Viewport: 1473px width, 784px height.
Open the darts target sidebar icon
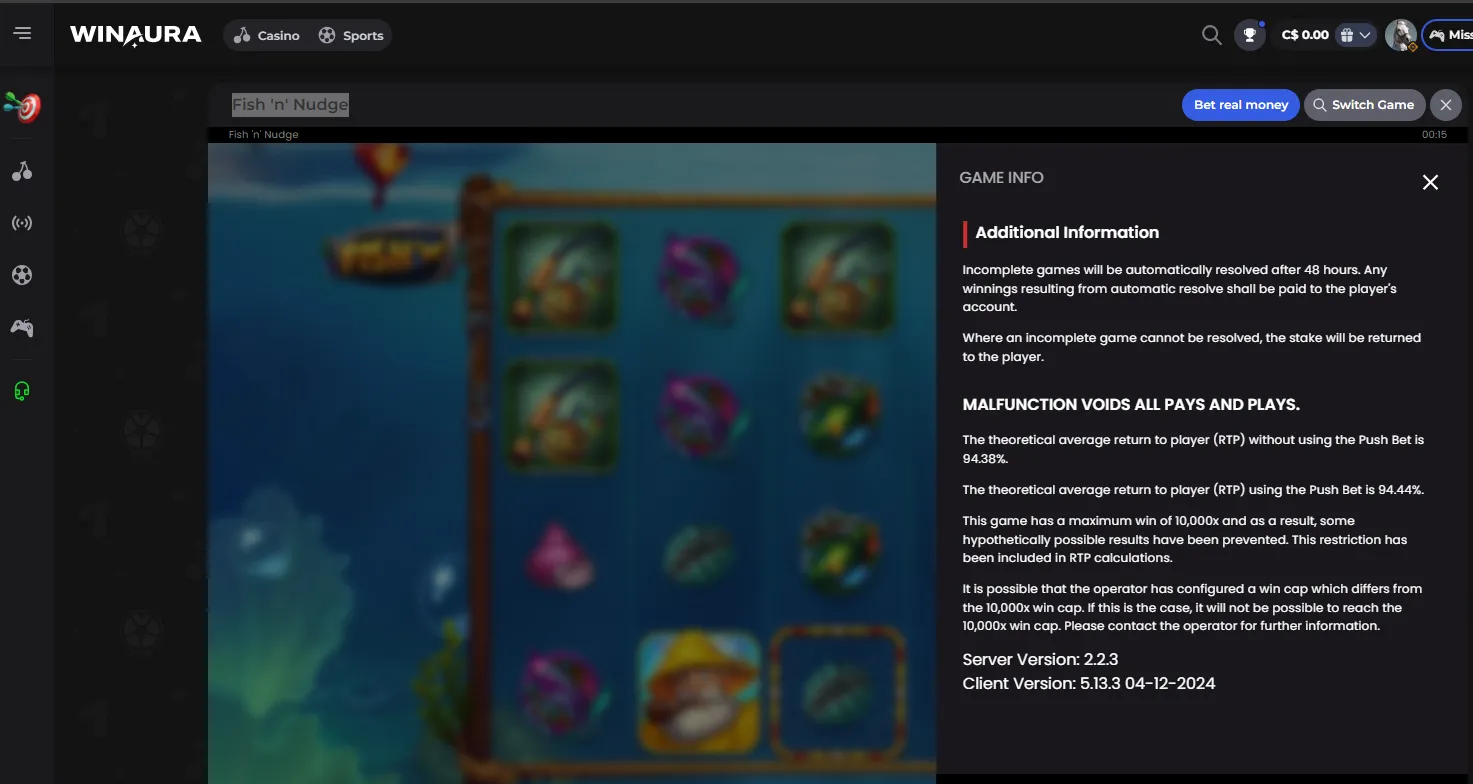tap(22, 107)
